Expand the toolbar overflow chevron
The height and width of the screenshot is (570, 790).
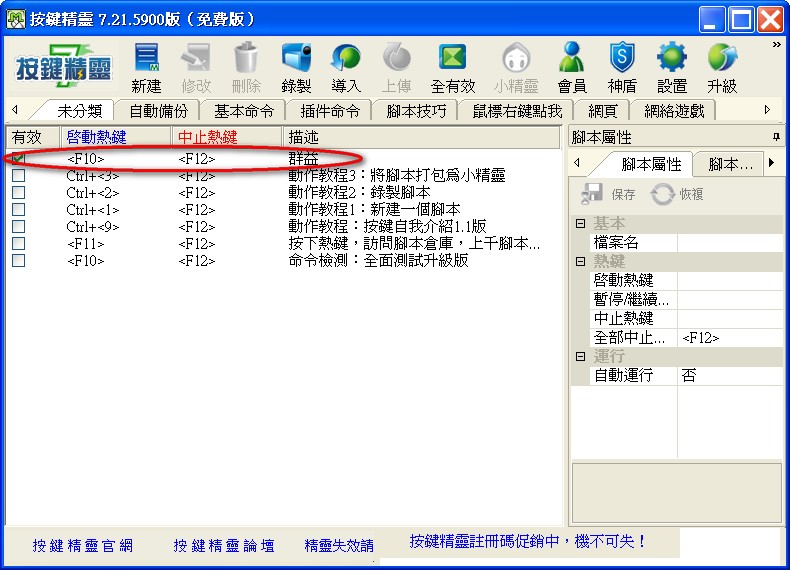(x=776, y=45)
